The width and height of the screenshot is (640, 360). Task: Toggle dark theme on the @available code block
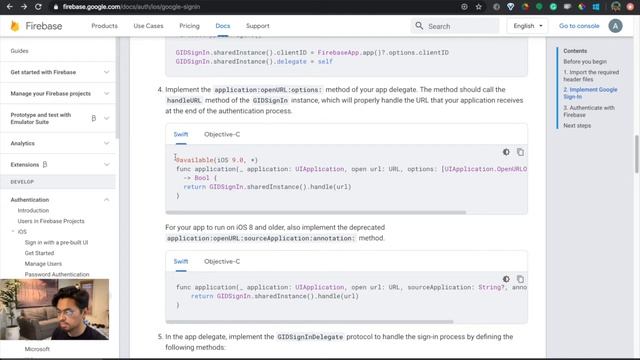[x=506, y=152]
